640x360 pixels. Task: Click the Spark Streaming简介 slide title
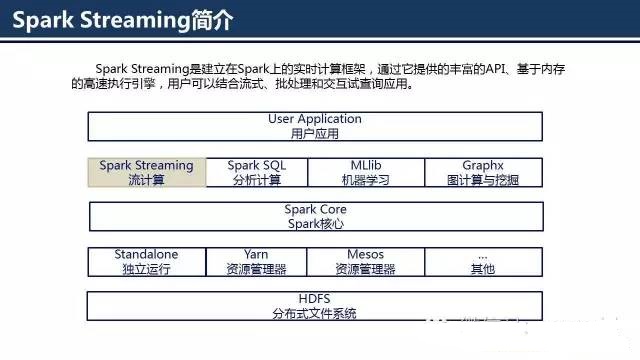click(123, 20)
